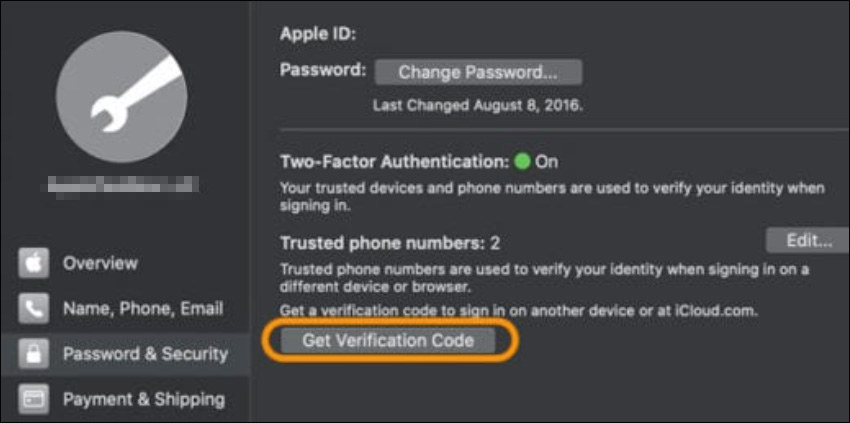
Task: Click the phone icon in sidebar
Action: (x=33, y=309)
